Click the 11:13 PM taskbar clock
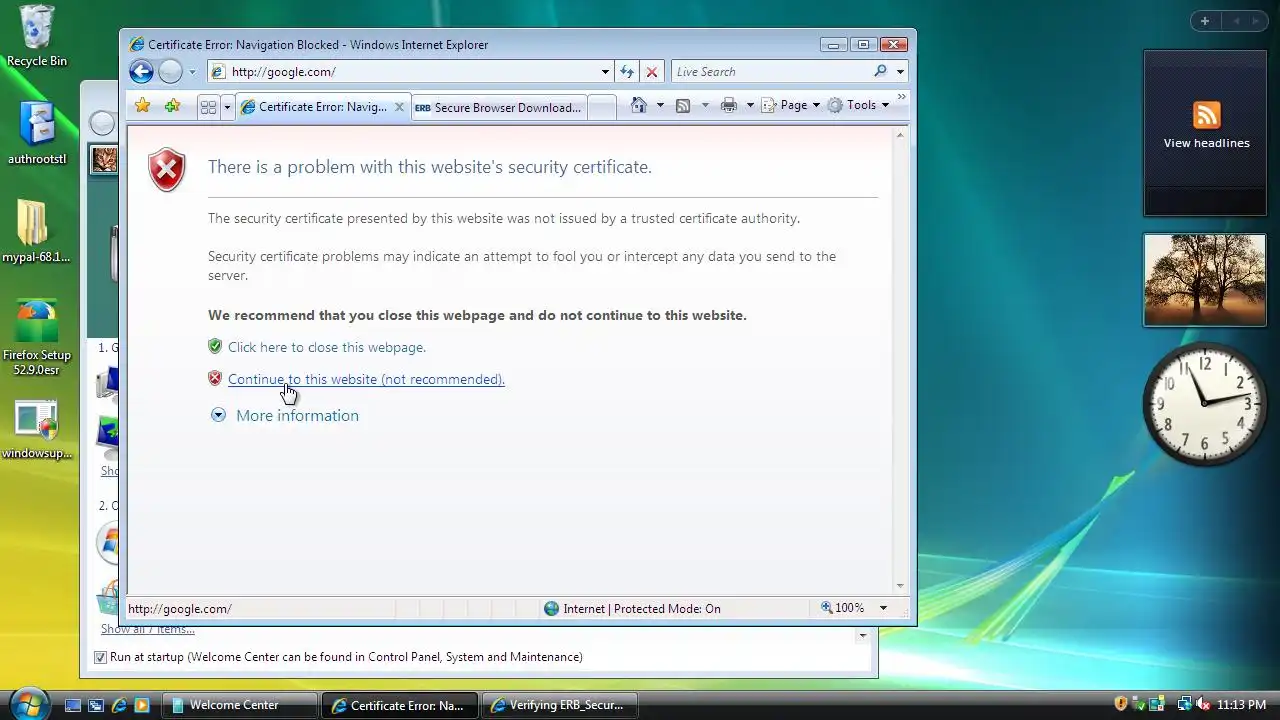The width and height of the screenshot is (1280, 720). pyautogui.click(x=1242, y=705)
